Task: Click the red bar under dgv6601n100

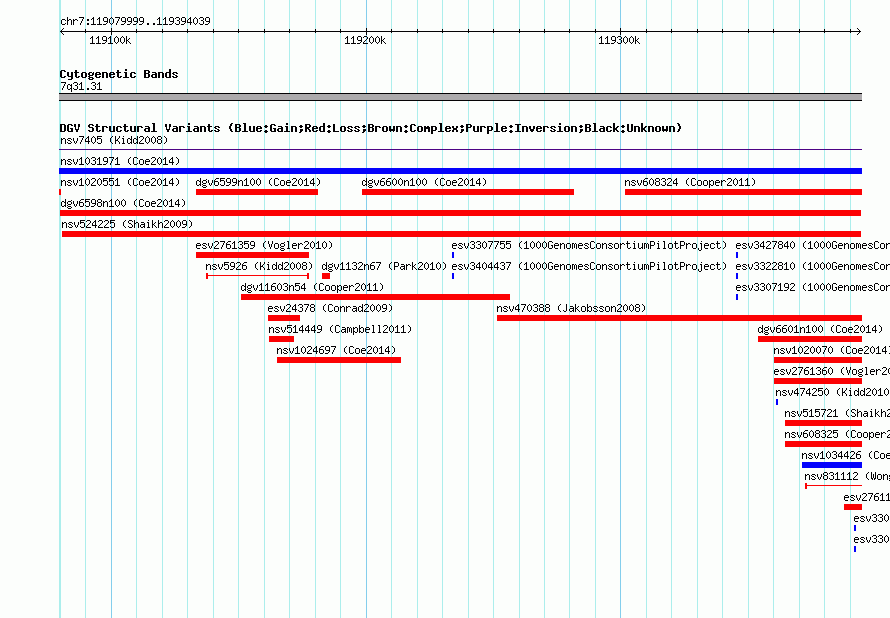Action: (x=810, y=339)
